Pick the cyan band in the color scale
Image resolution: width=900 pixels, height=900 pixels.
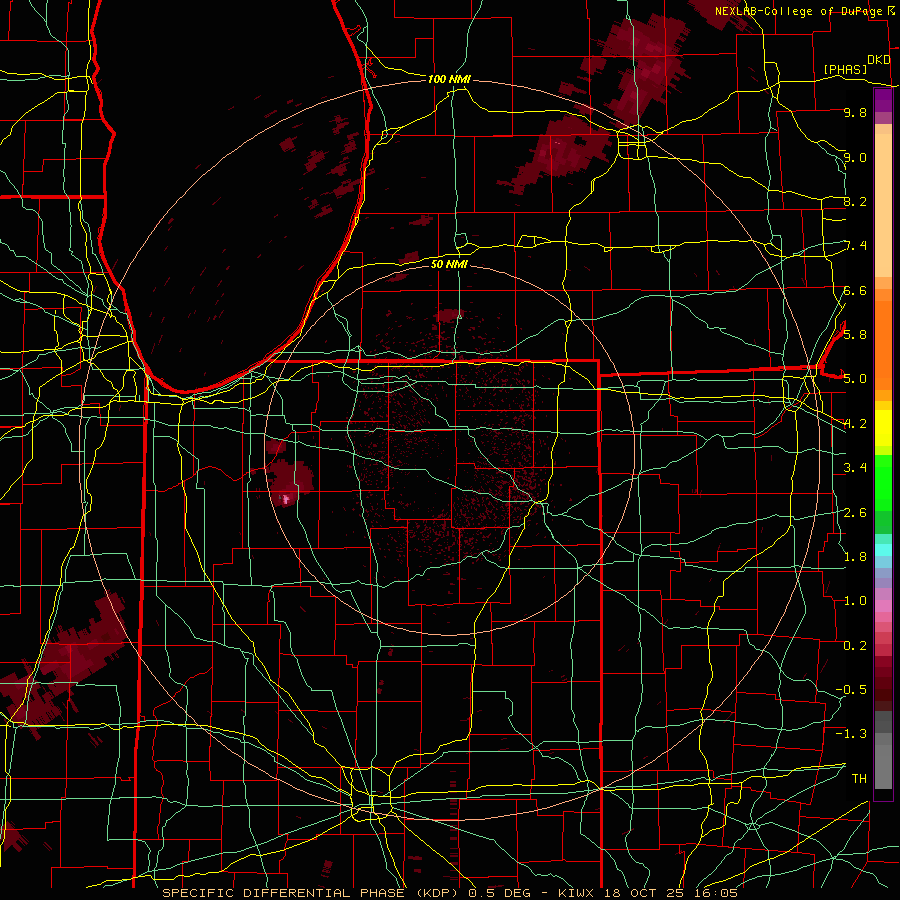pos(883,550)
